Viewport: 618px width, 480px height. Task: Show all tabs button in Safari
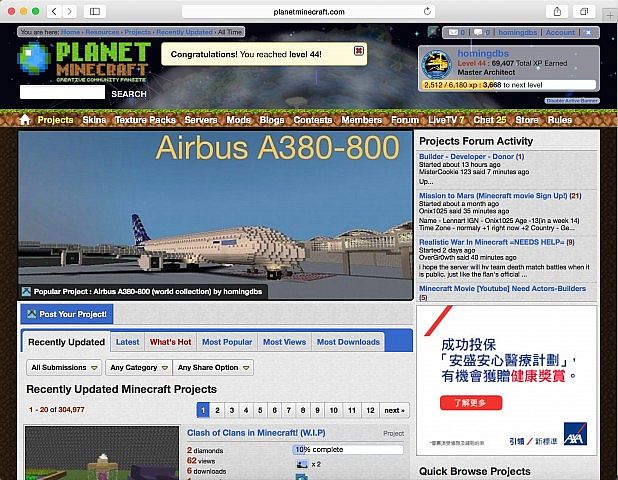(584, 11)
